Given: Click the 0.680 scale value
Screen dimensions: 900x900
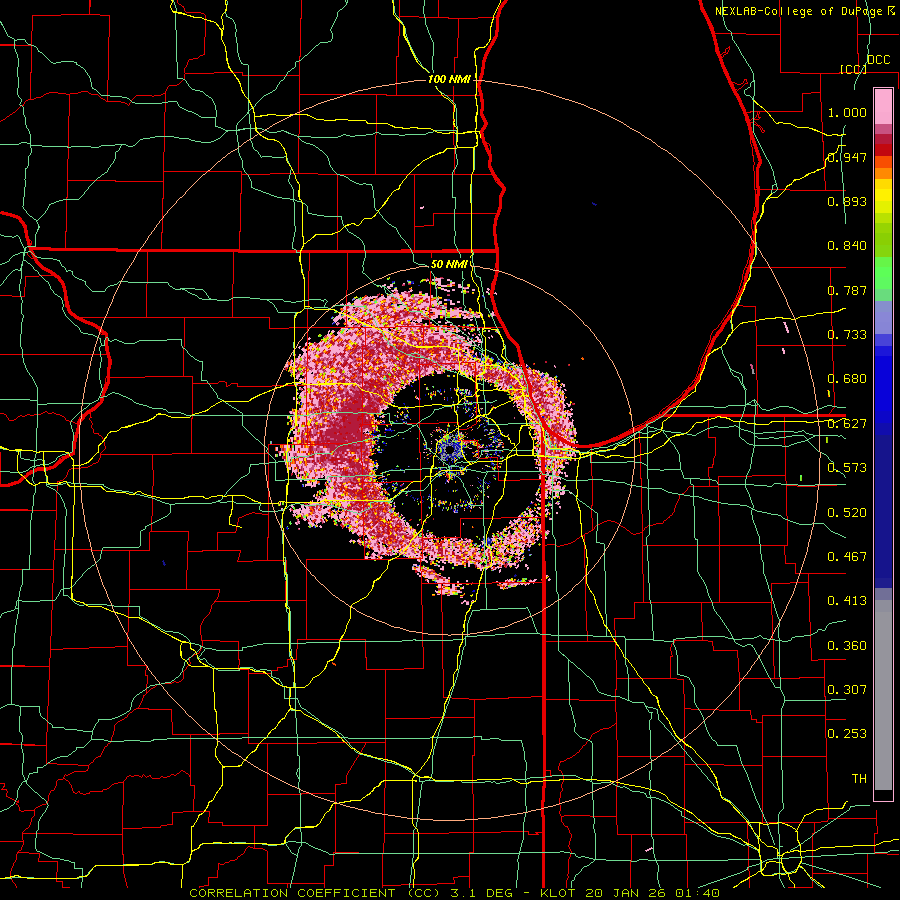Looking at the screenshot, I should pos(847,379).
